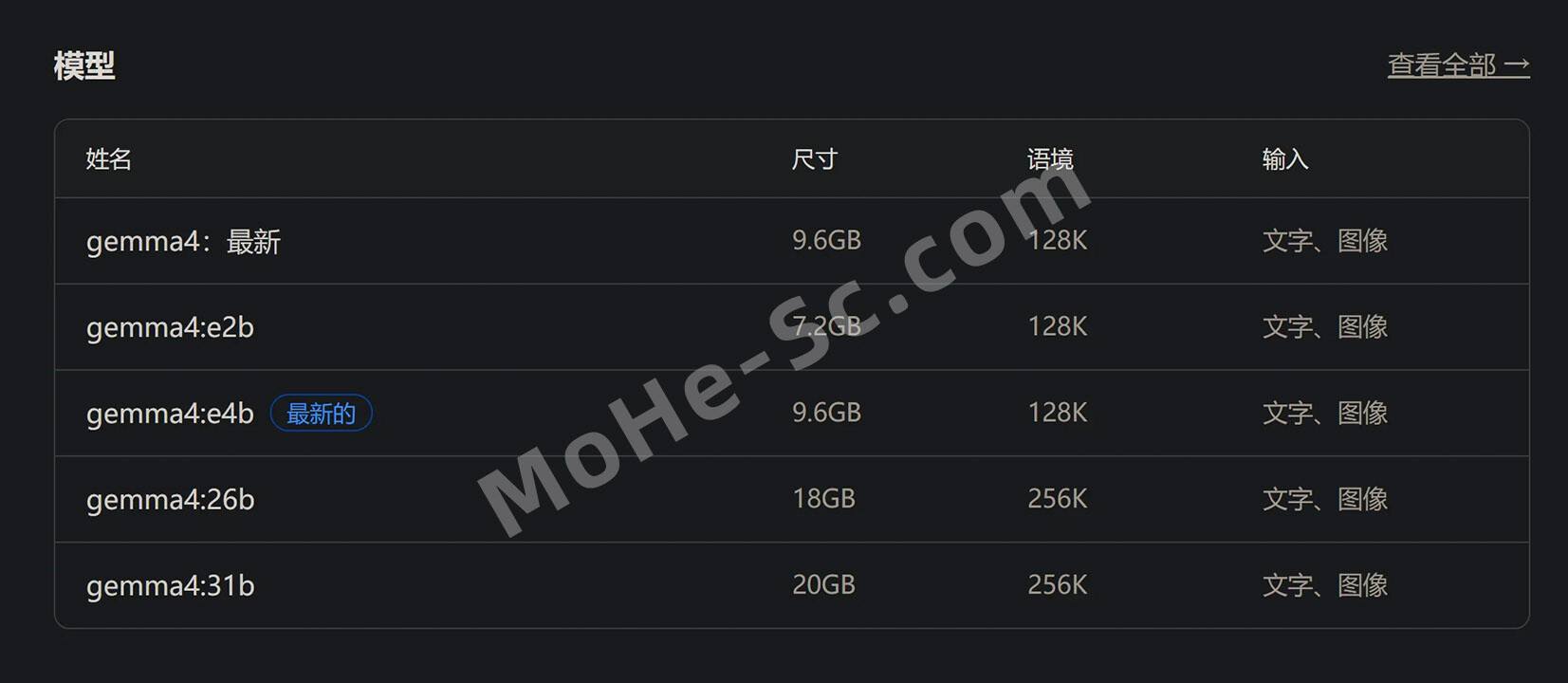Click the 语境 column header
Screen dimensions: 1568x683
coord(1050,159)
